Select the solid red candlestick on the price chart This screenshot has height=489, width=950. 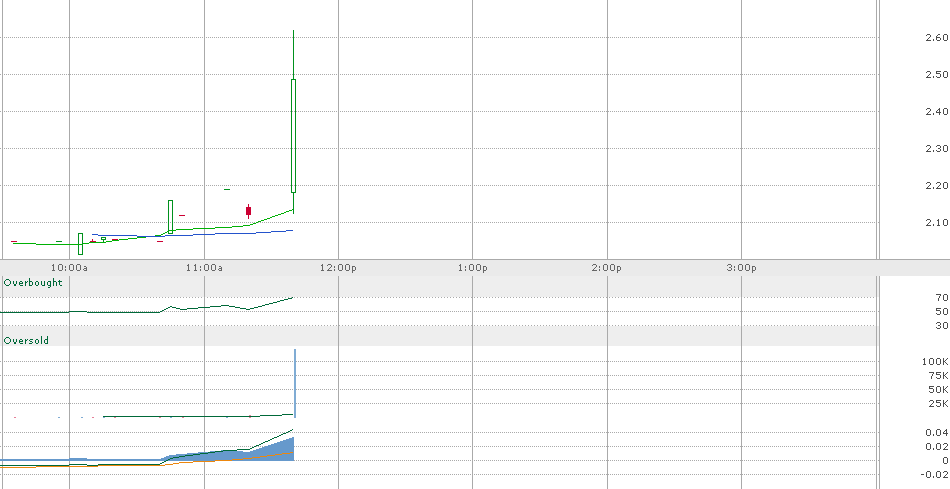pyautogui.click(x=248, y=211)
